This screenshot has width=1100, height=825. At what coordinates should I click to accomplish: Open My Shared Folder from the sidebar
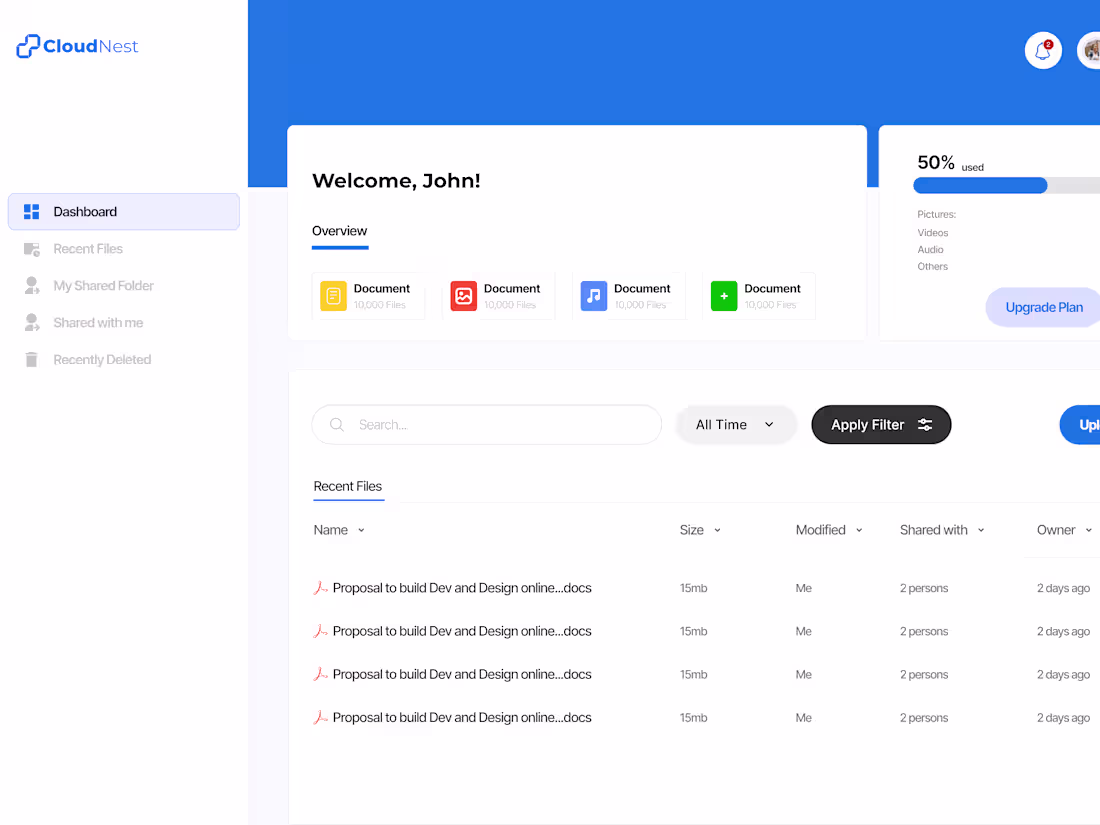[x=33, y=285]
